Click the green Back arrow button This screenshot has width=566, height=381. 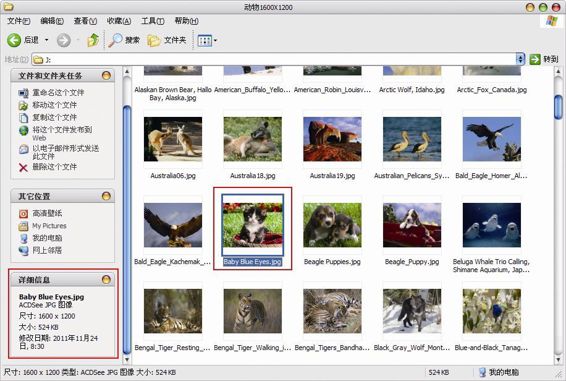coord(14,40)
